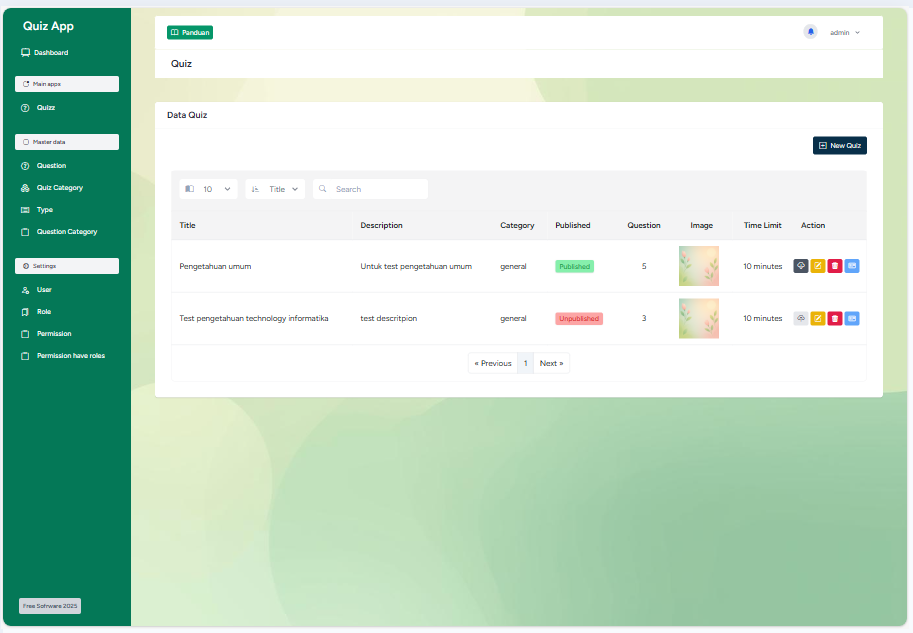This screenshot has width=913, height=633.
Task: Create a quiz with New Quiz button
Action: (x=840, y=146)
